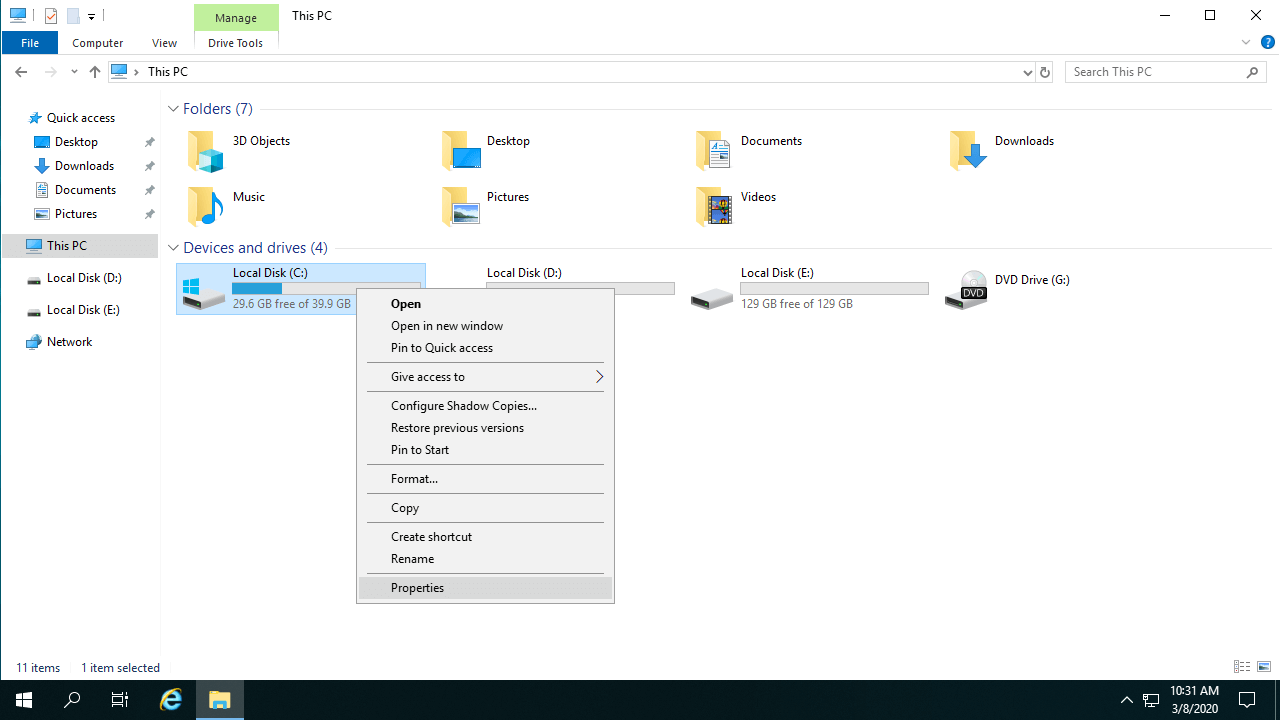
Task: Switch to large icons view in status bar
Action: (x=1264, y=667)
